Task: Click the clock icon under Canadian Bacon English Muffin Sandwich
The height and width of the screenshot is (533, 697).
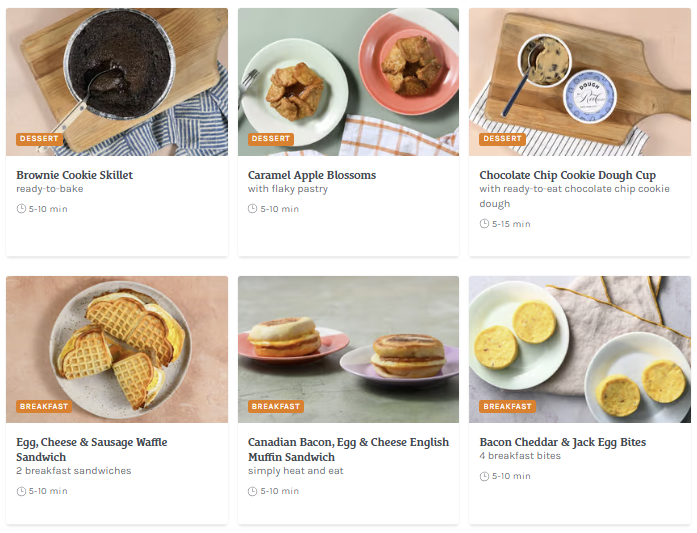Action: click(x=253, y=491)
